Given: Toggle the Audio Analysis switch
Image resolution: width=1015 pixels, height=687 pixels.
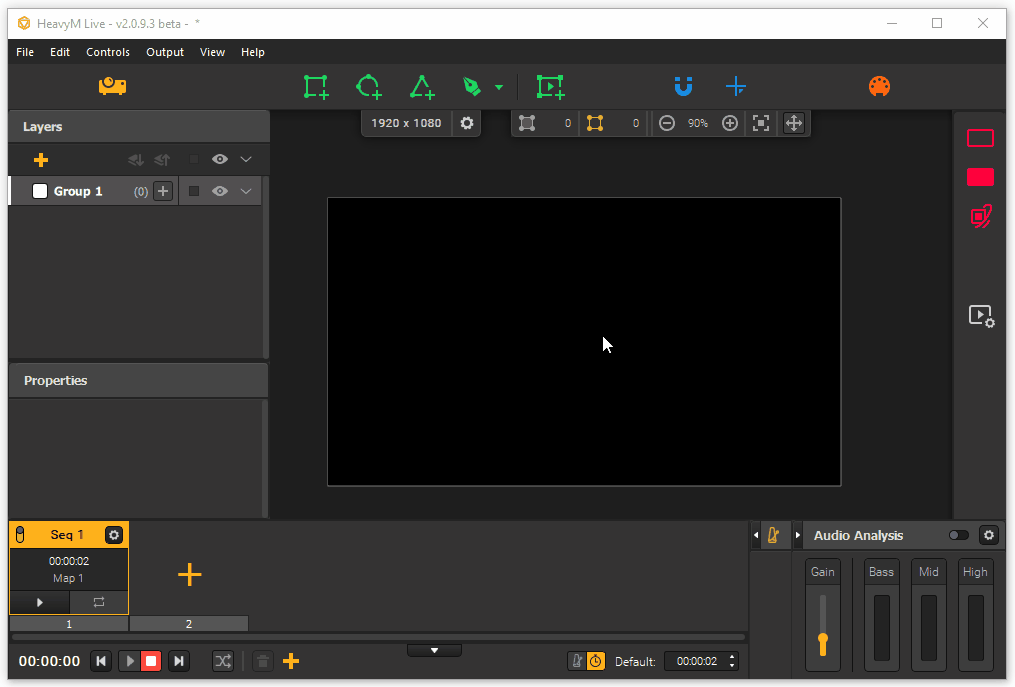Looking at the screenshot, I should point(958,535).
